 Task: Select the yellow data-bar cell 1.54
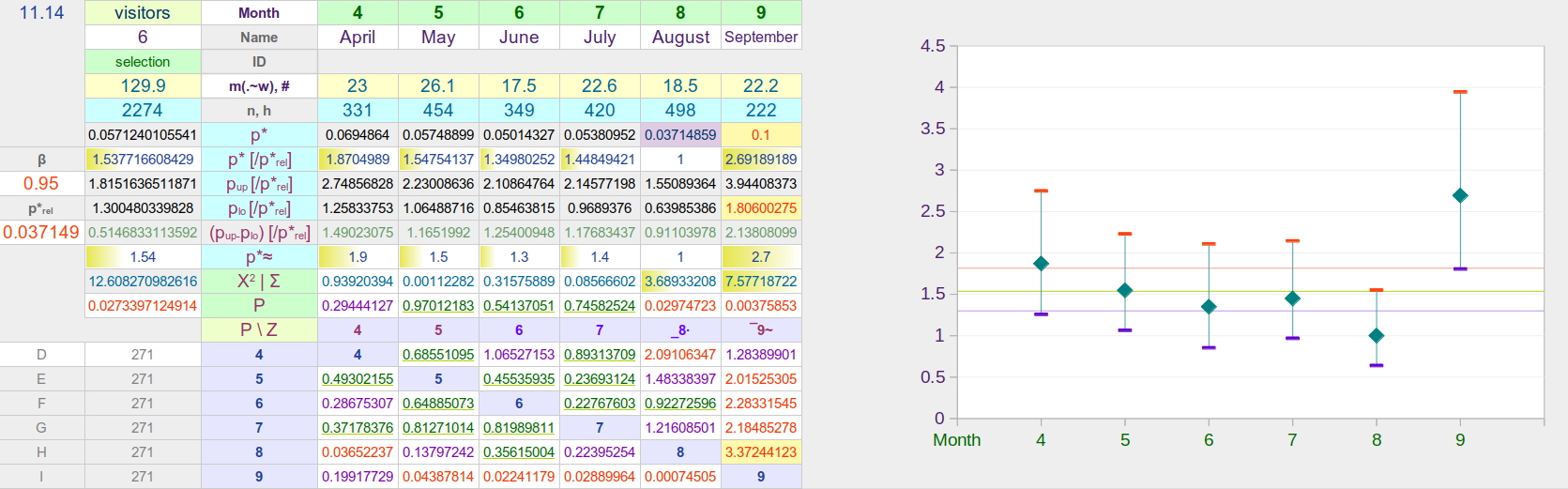(143, 257)
